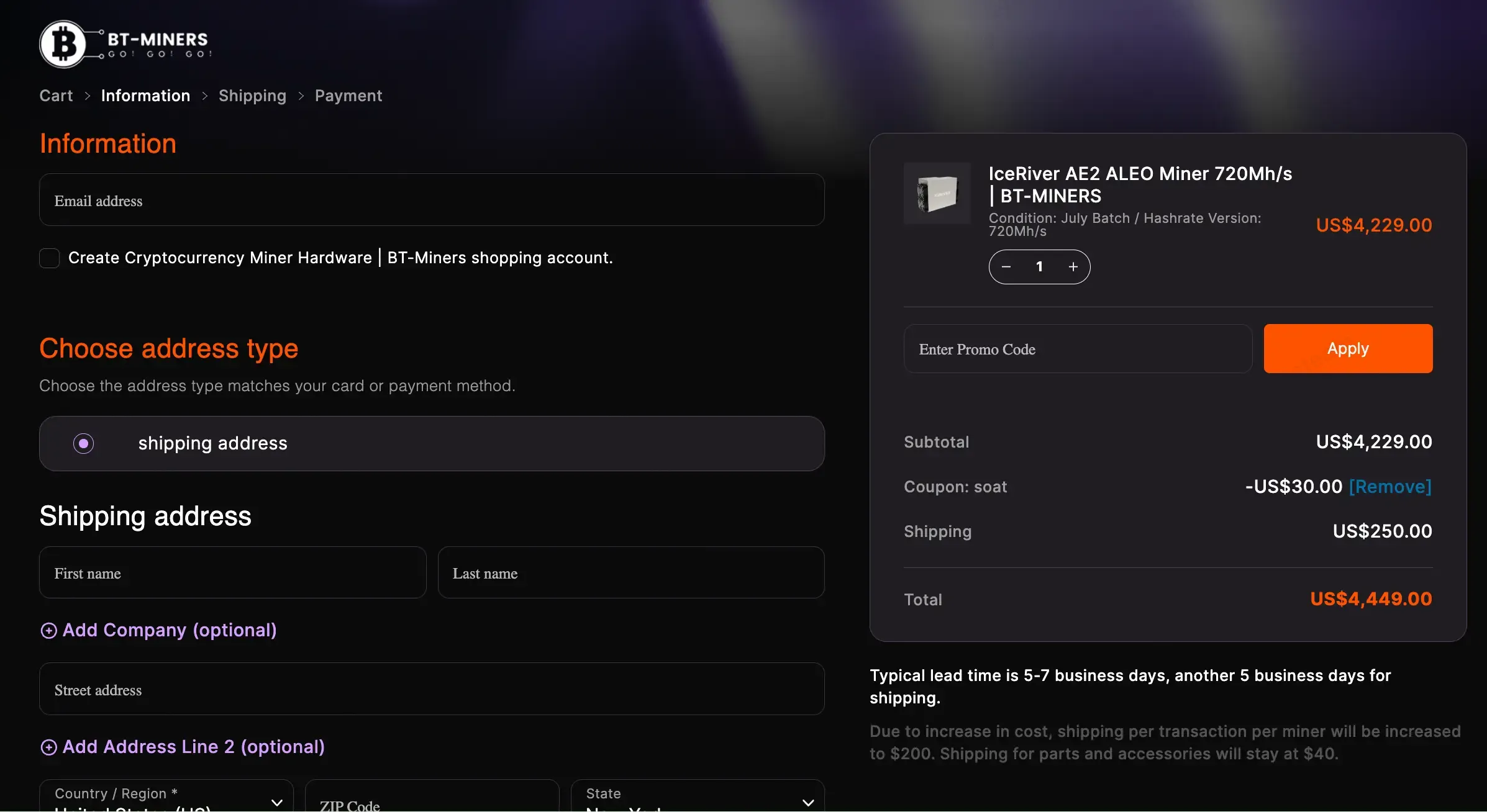Select the shipping address radio button

(84, 443)
